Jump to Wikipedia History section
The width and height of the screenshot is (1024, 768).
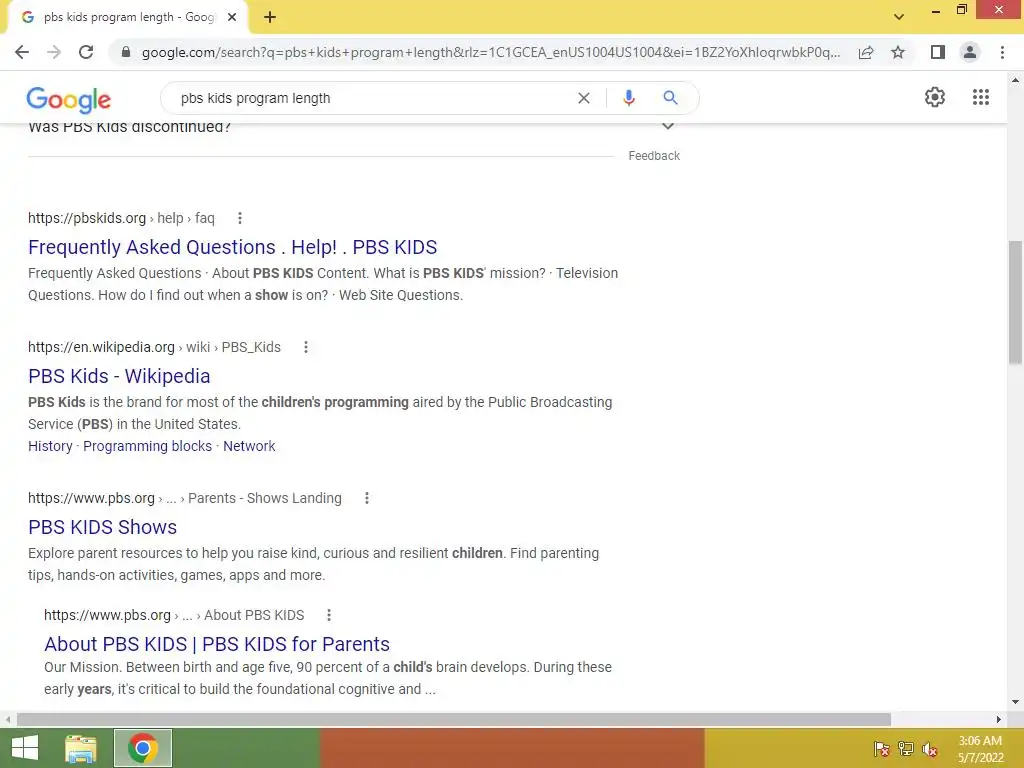click(50, 446)
